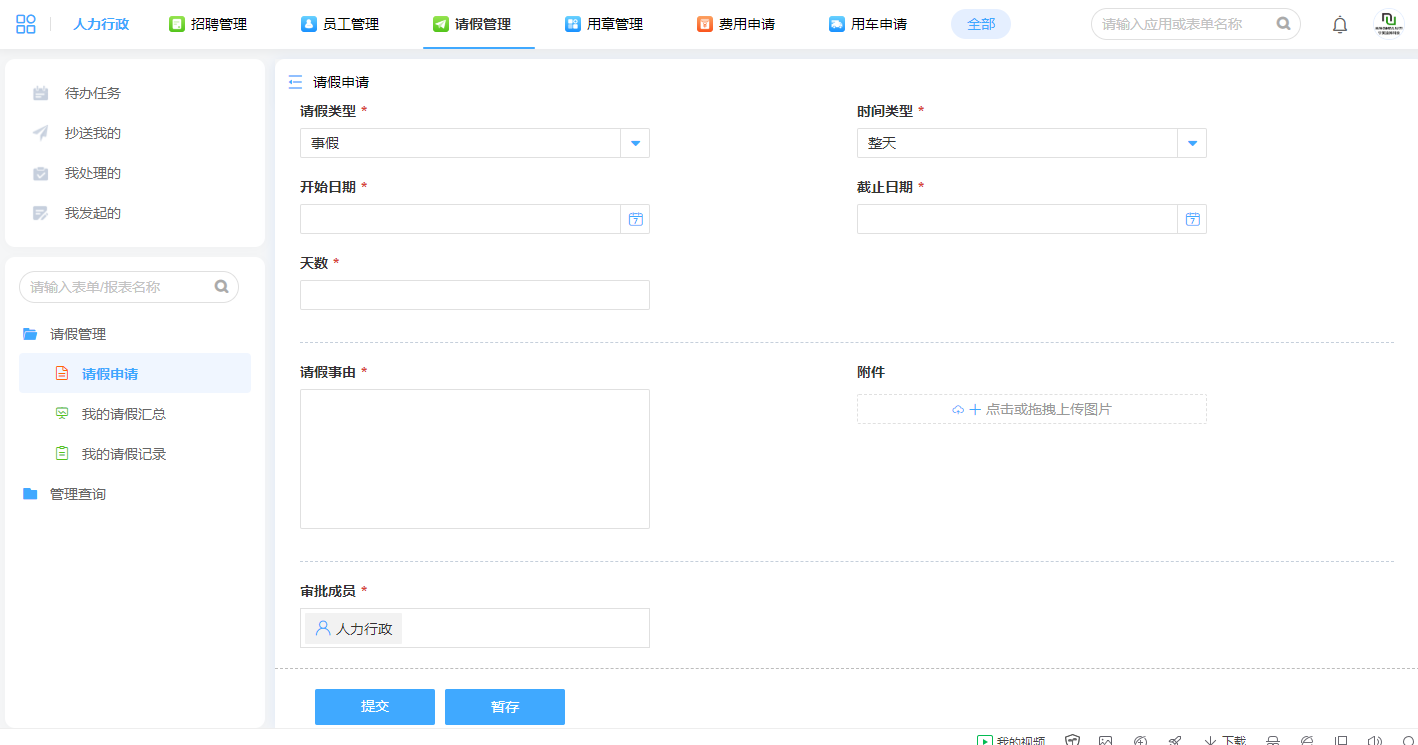The height and width of the screenshot is (745, 1418).
Task: Expand the time type dropdown
Action: point(1192,143)
